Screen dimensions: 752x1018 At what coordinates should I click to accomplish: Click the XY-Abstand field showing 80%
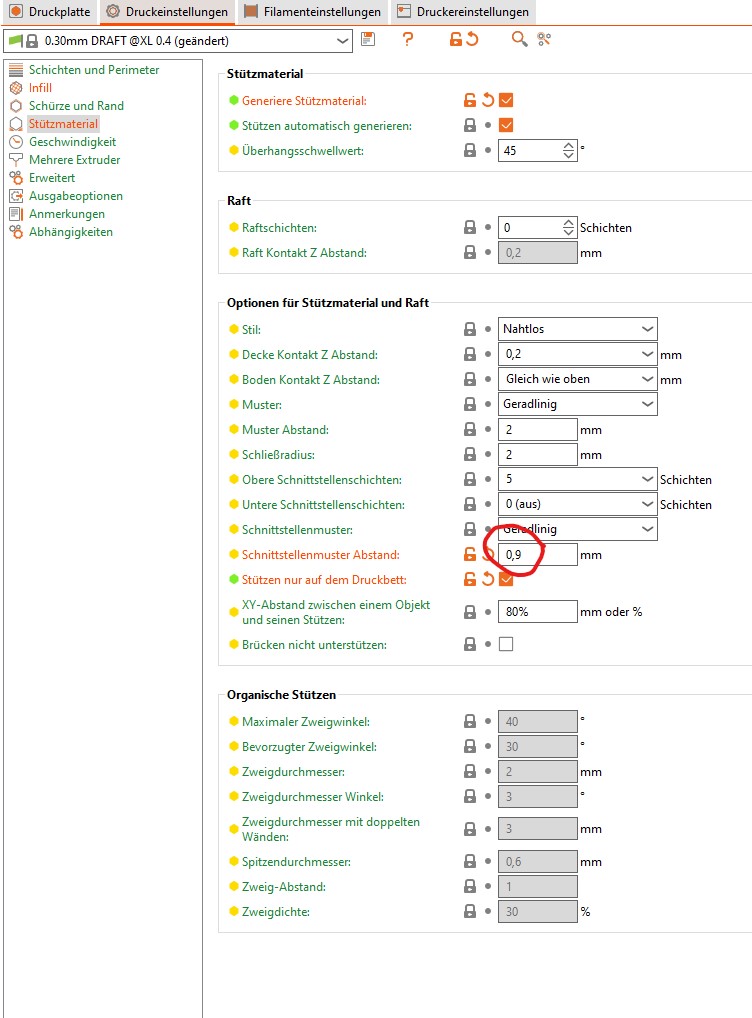coord(538,612)
